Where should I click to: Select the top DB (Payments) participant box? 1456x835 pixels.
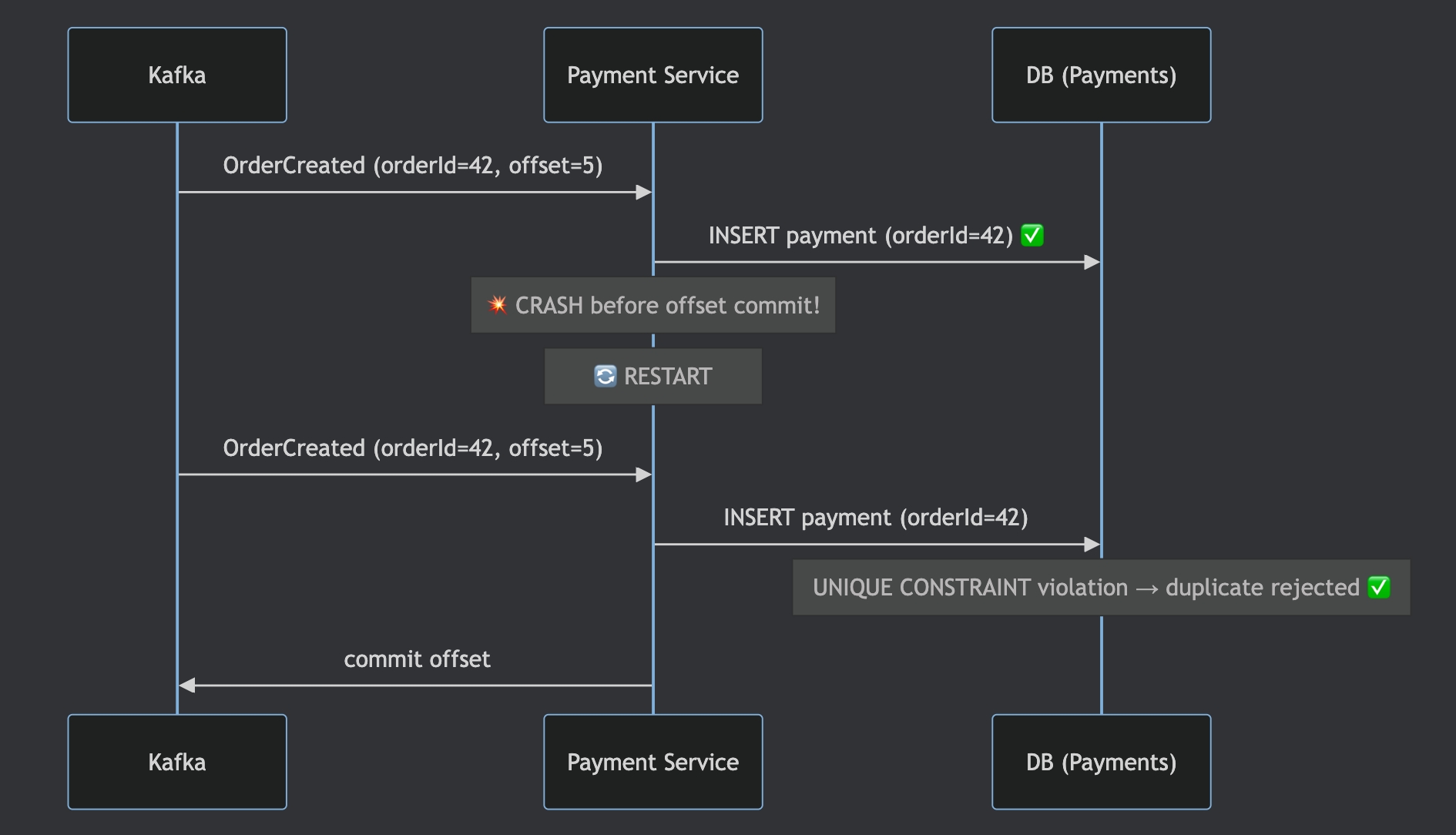click(1101, 75)
